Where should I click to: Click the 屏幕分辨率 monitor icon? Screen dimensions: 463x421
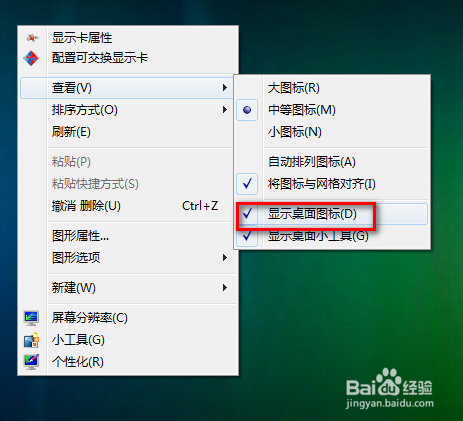[x=31, y=318]
